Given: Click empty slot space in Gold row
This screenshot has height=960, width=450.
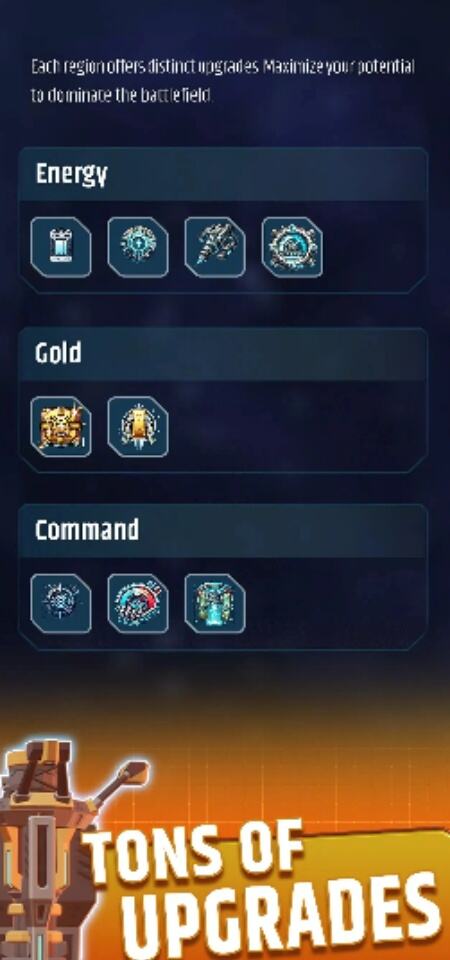Looking at the screenshot, I should tap(297, 427).
